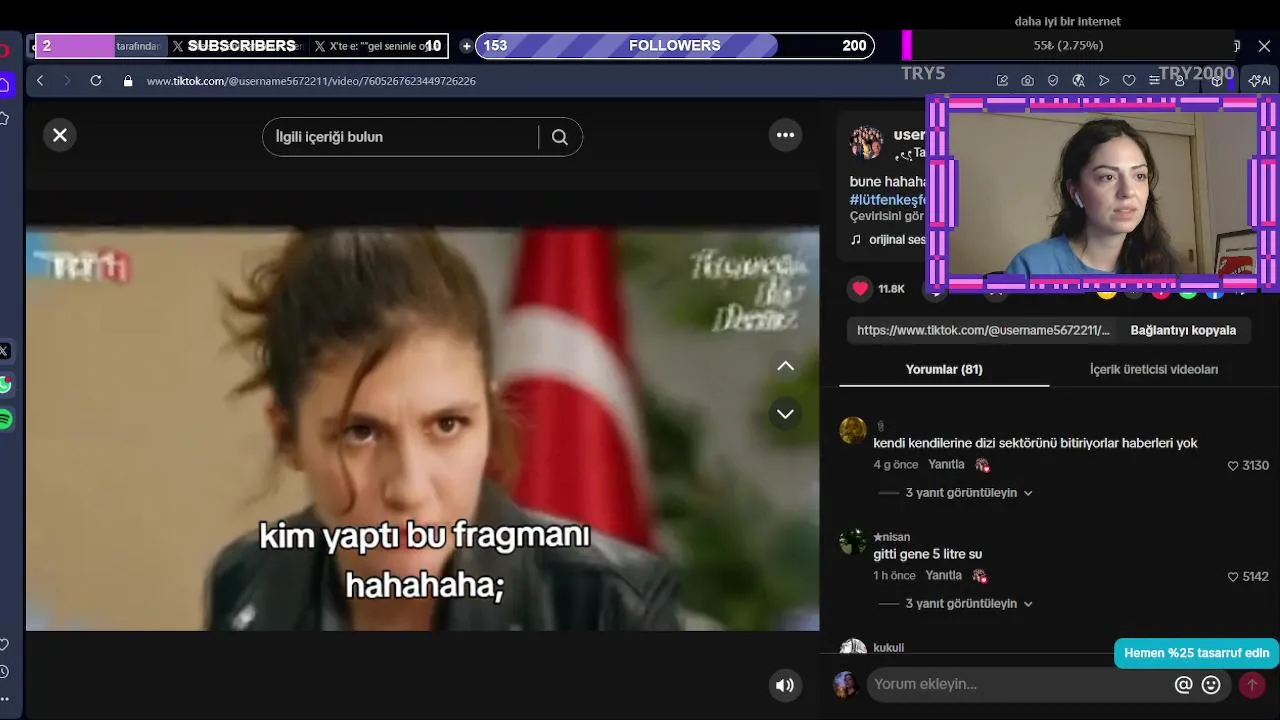Open the snapshot camera toolbar icon

[x=1027, y=81]
